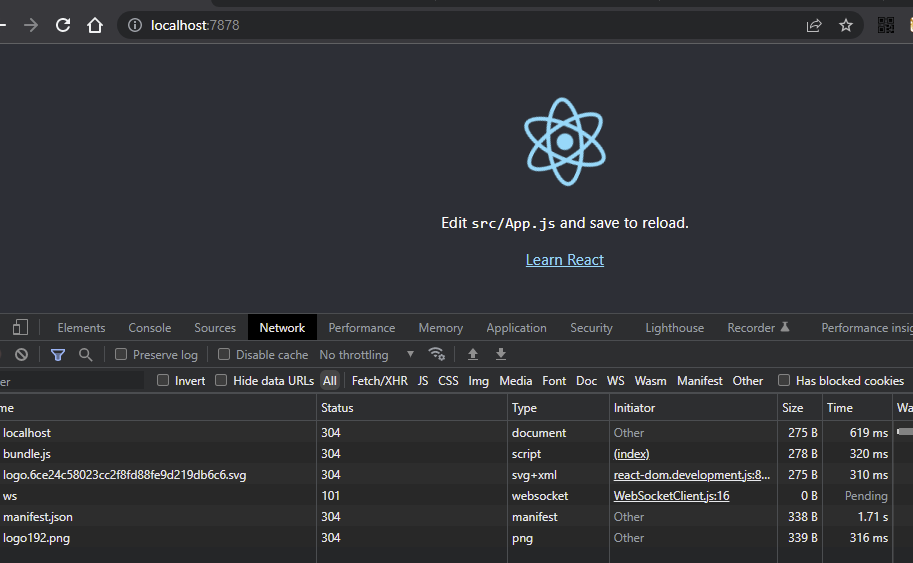Open the No throttling dropdown
913x563 pixels.
coord(367,355)
